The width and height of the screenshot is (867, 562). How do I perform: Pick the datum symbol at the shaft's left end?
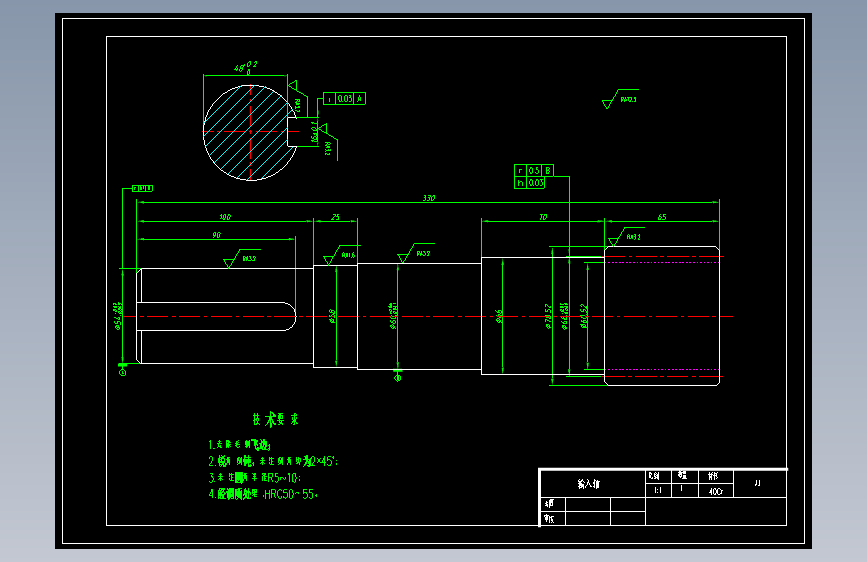pos(123,369)
